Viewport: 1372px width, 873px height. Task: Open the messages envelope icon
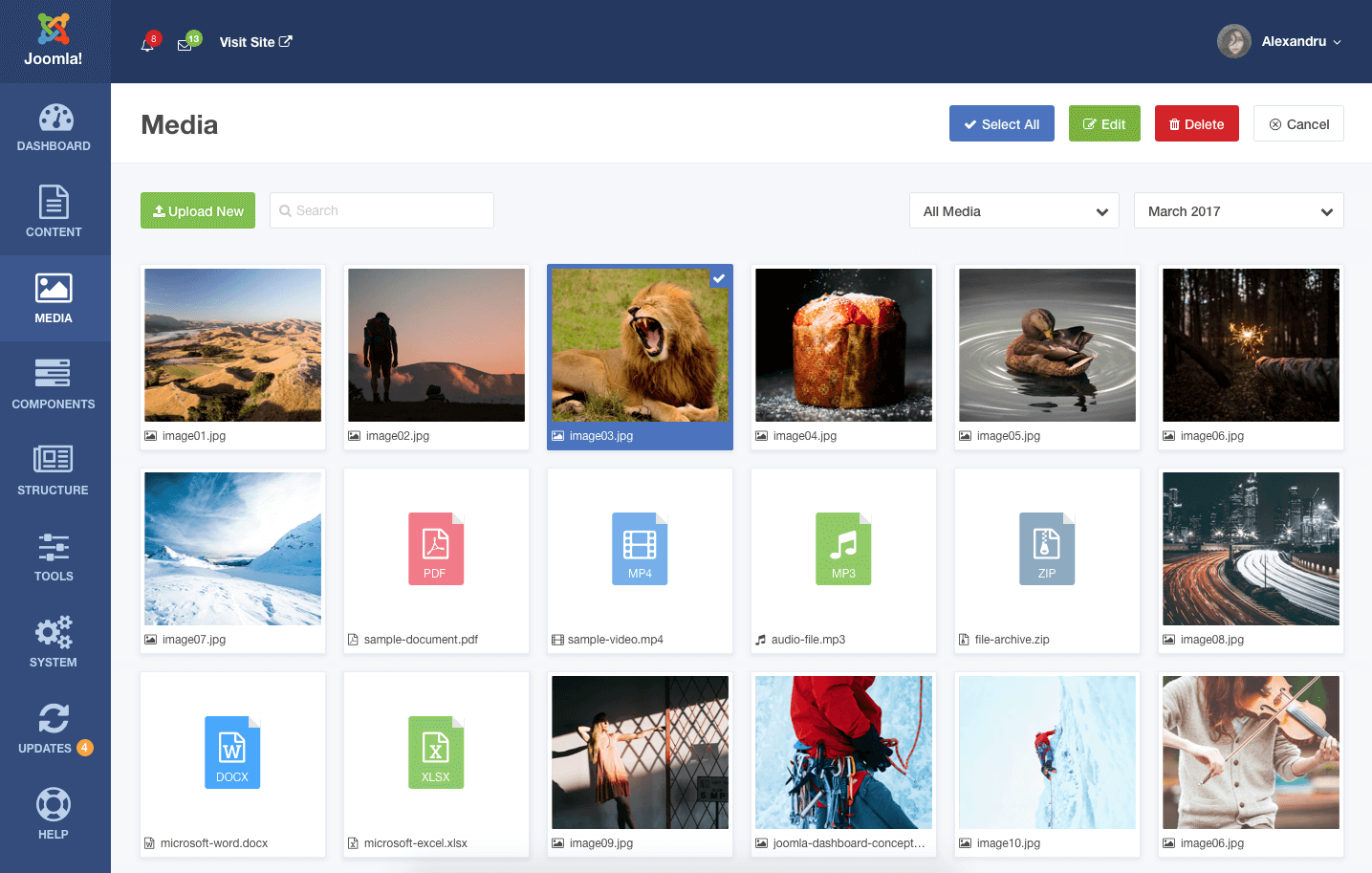click(x=185, y=44)
